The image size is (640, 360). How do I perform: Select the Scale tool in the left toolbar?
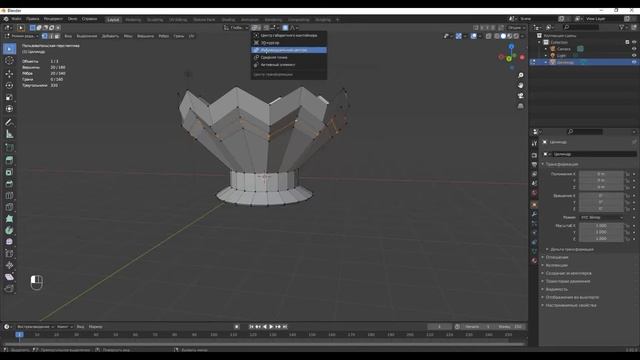[x=9, y=97]
